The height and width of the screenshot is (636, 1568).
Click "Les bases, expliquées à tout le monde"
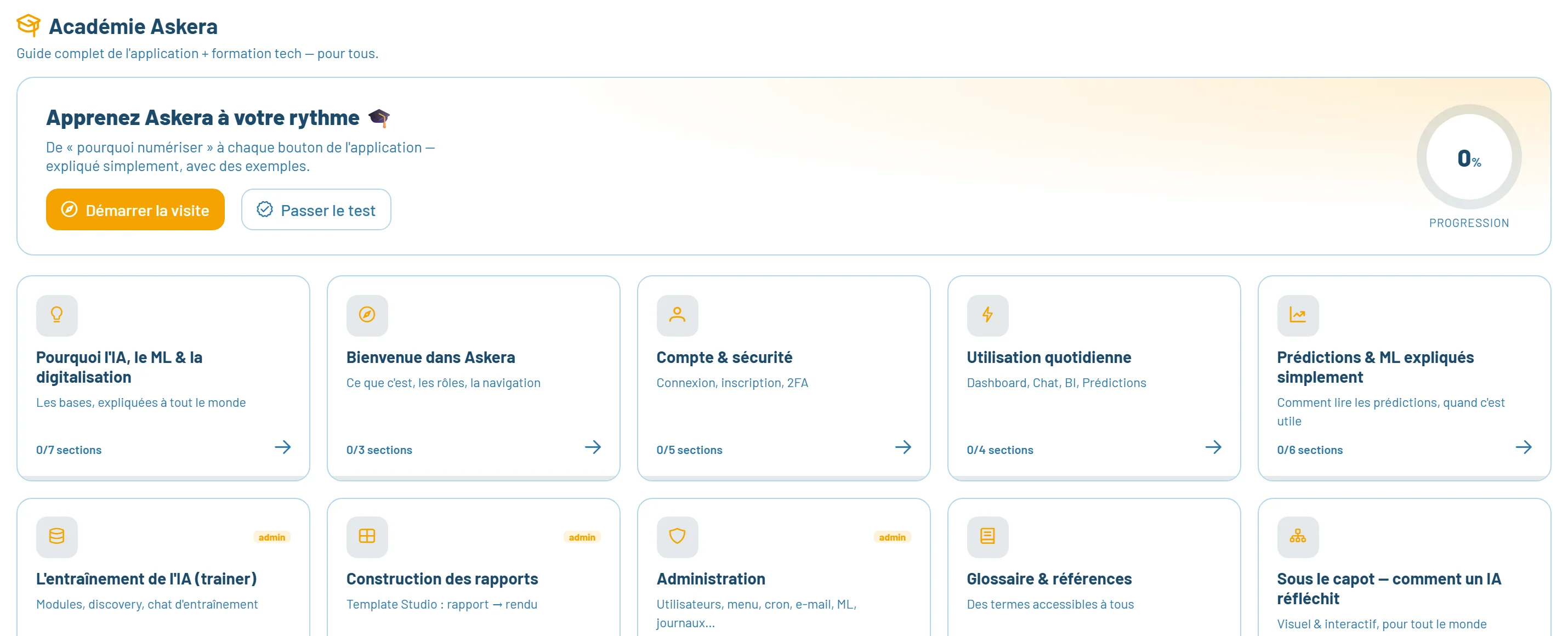141,402
